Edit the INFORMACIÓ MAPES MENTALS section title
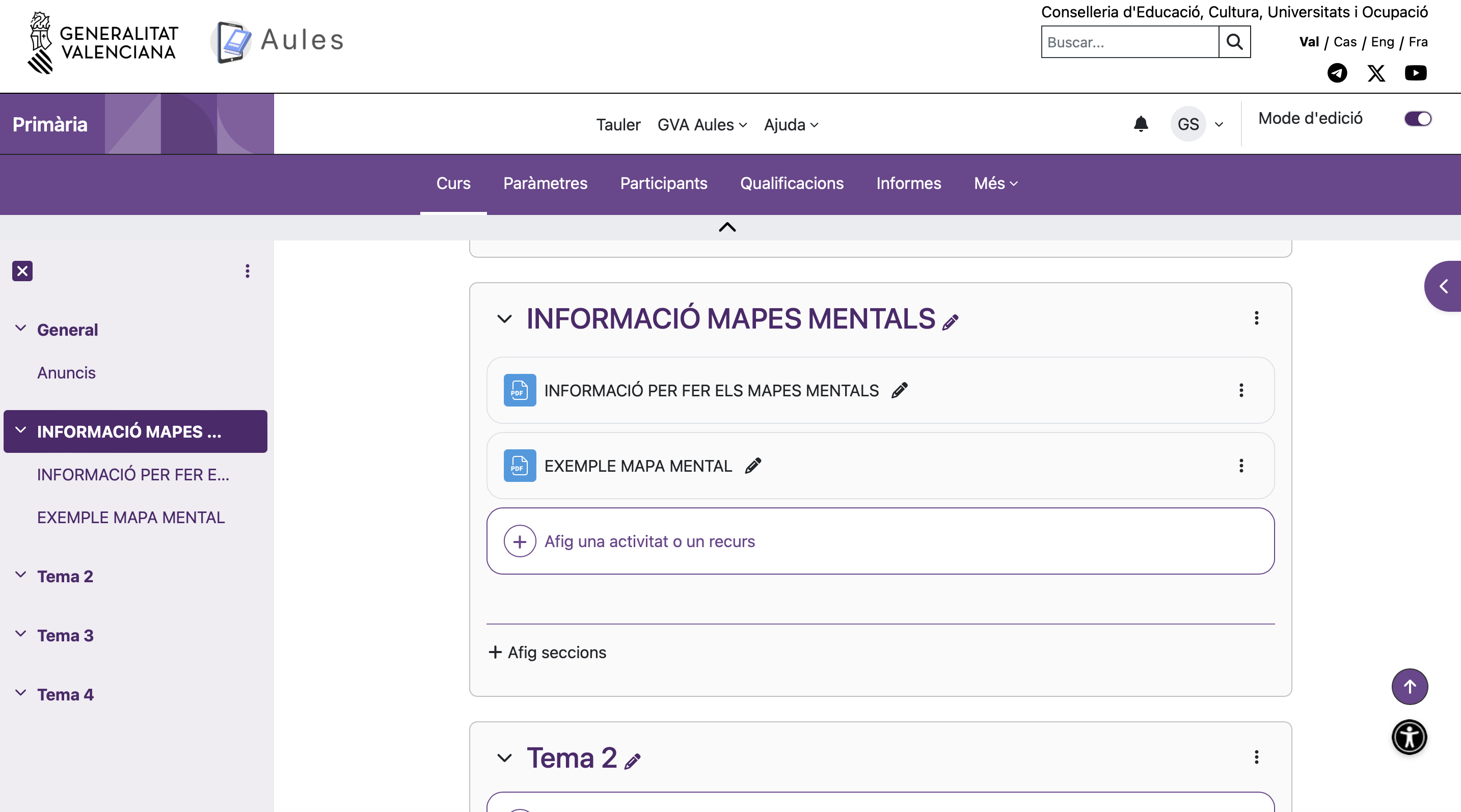 pyautogui.click(x=950, y=322)
